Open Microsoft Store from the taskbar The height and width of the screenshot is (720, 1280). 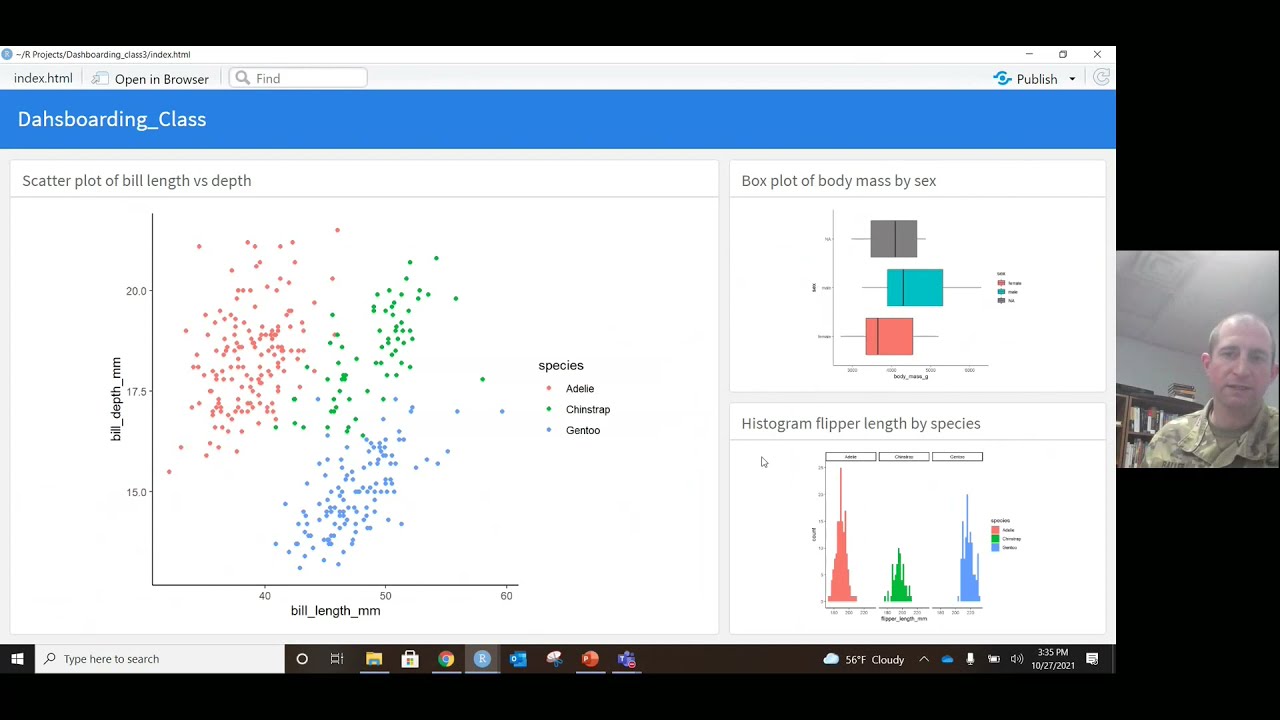[410, 659]
